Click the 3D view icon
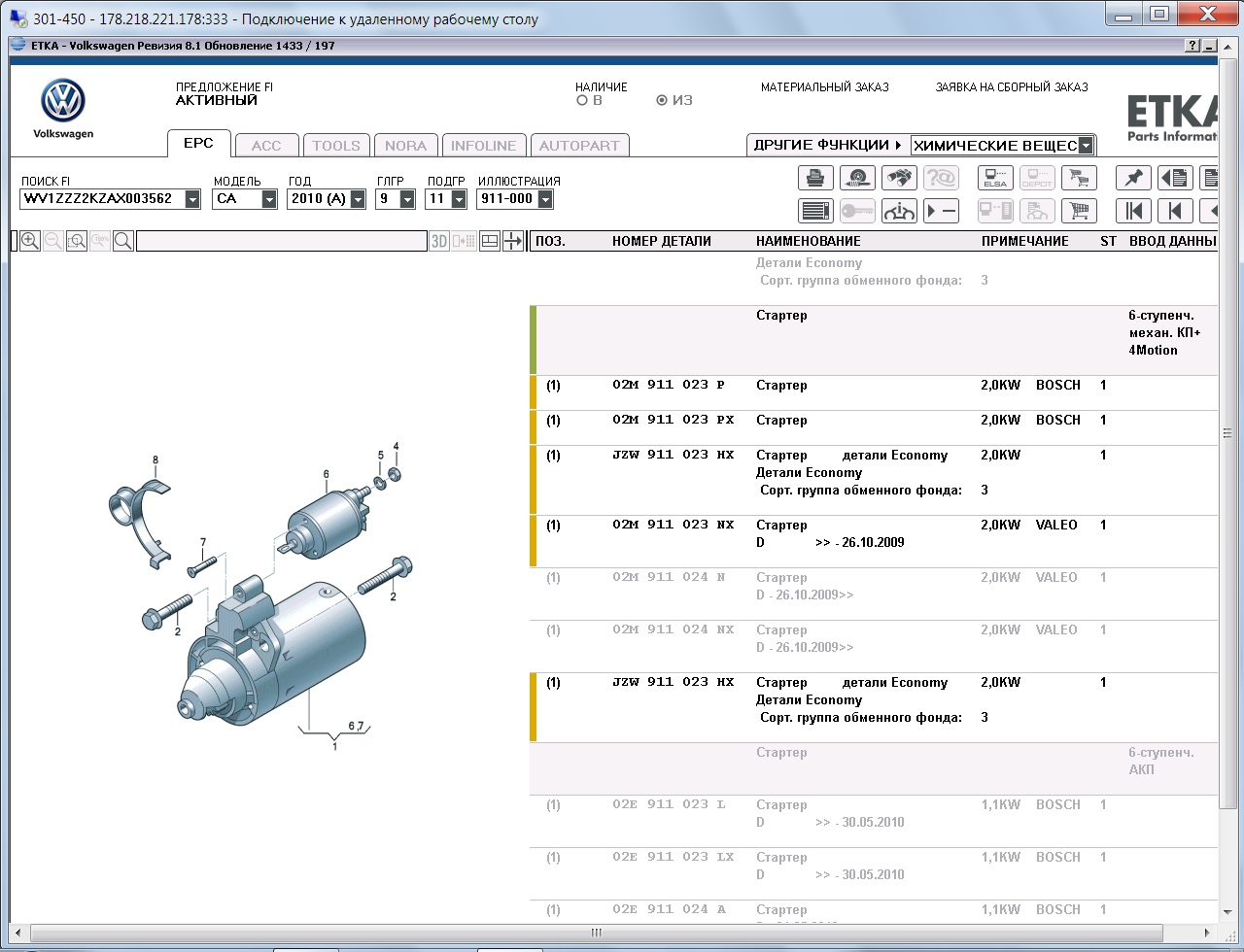The width and height of the screenshot is (1244, 952). (439, 241)
